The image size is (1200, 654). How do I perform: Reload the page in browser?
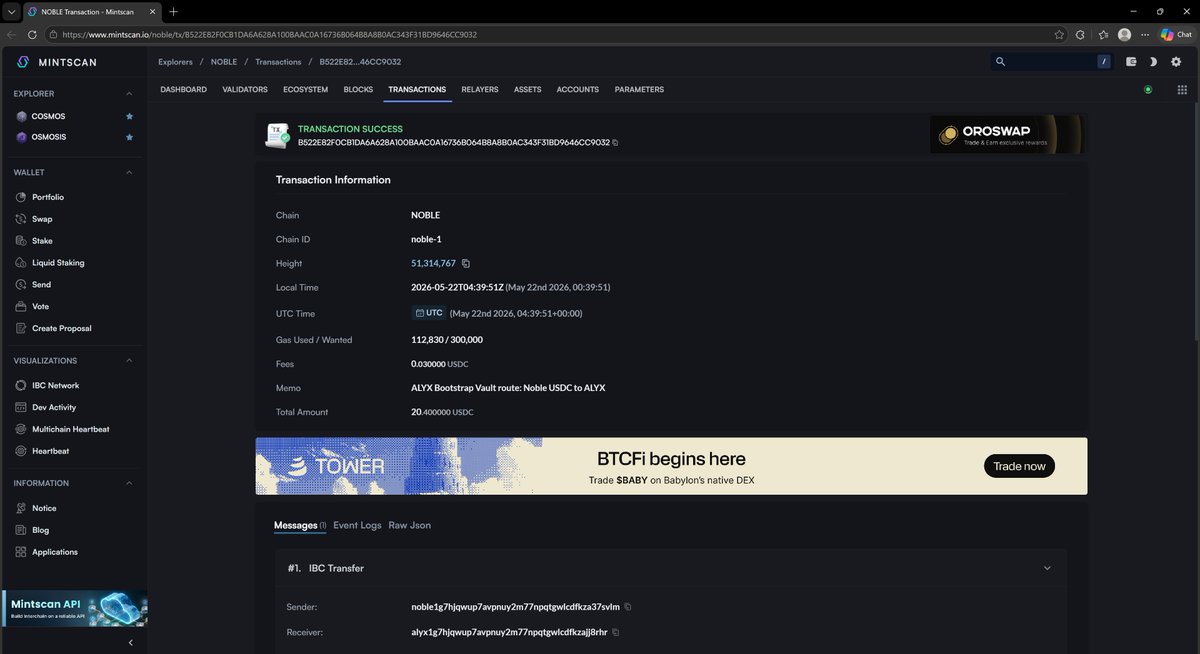tap(32, 34)
